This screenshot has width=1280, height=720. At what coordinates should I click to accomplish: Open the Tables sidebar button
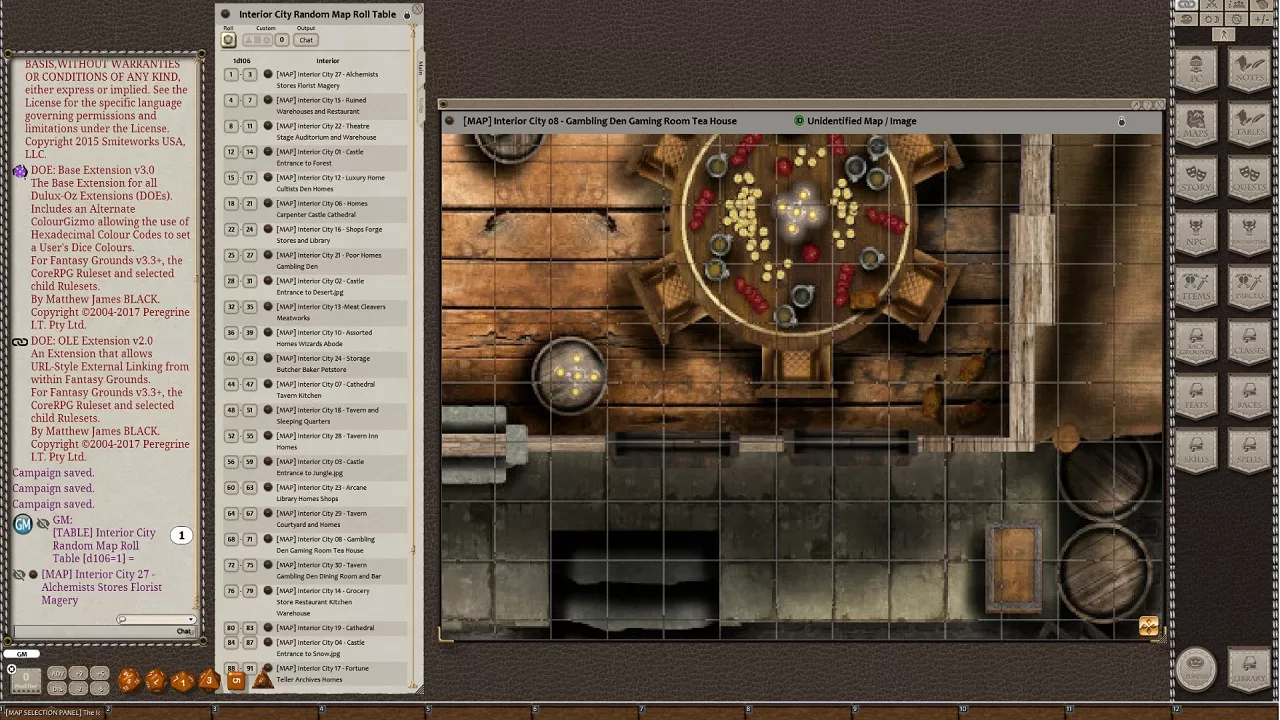coord(1249,124)
